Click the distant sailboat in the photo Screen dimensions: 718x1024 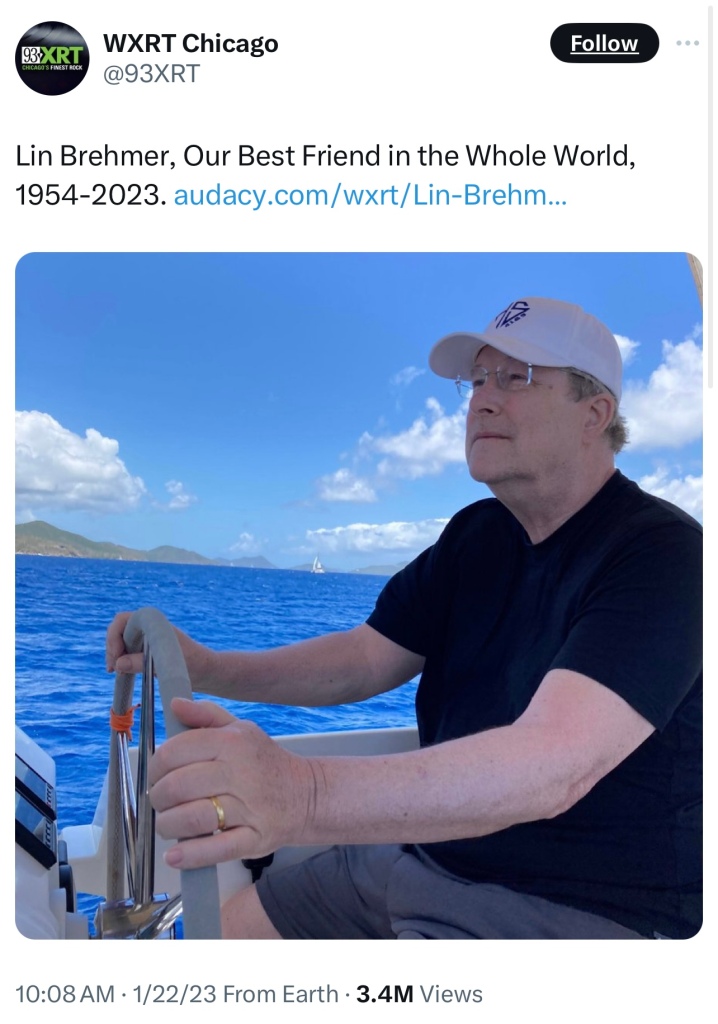(x=318, y=565)
